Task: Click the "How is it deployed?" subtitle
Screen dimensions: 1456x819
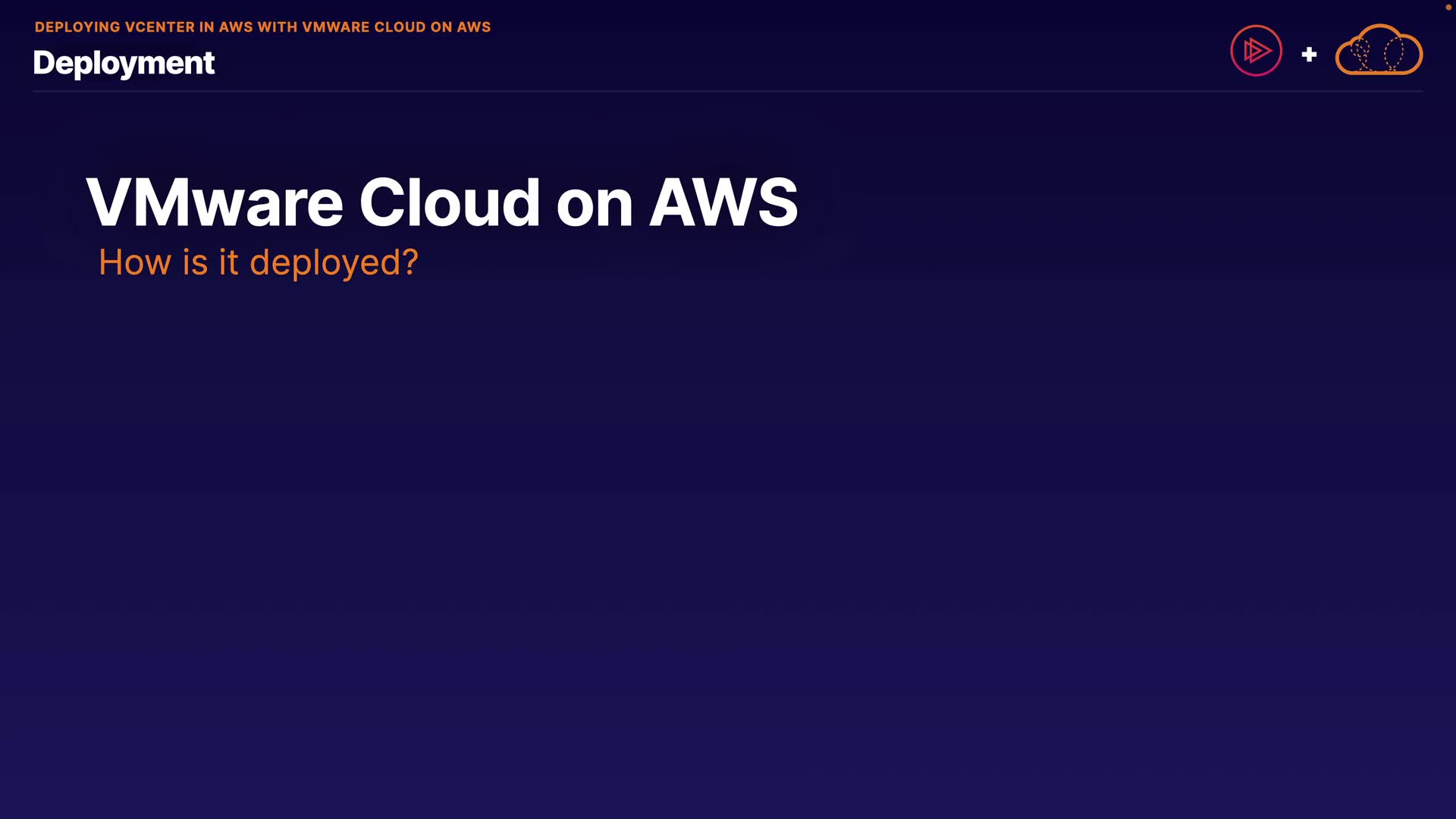Action: tap(258, 262)
